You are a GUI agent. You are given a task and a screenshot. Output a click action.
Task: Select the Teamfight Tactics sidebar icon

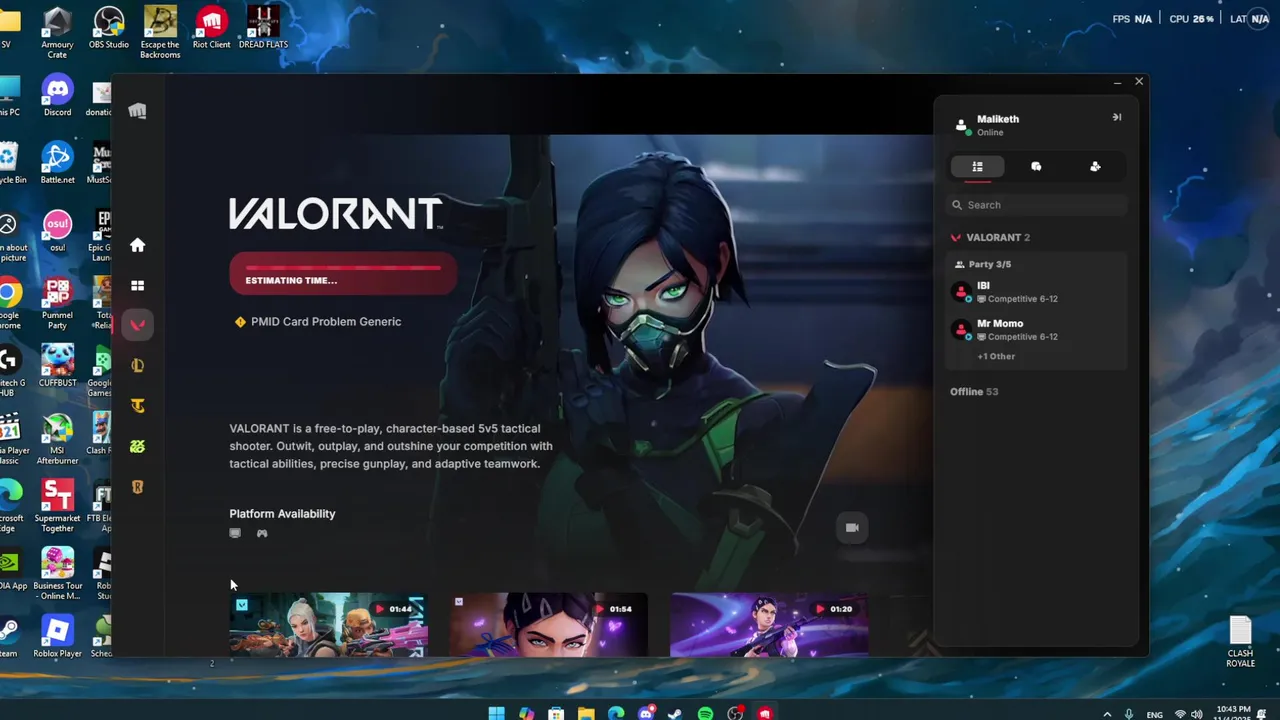[x=137, y=406]
